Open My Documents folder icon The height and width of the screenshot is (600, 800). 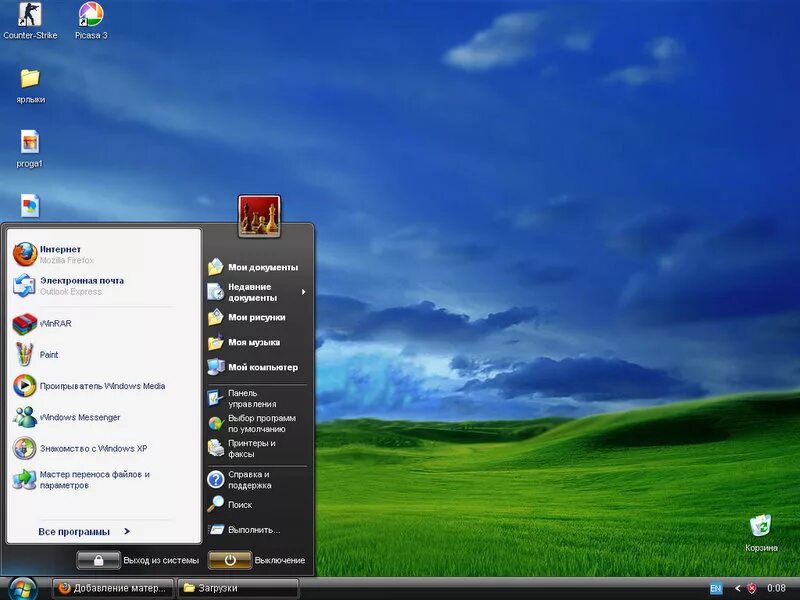pyautogui.click(x=215, y=267)
